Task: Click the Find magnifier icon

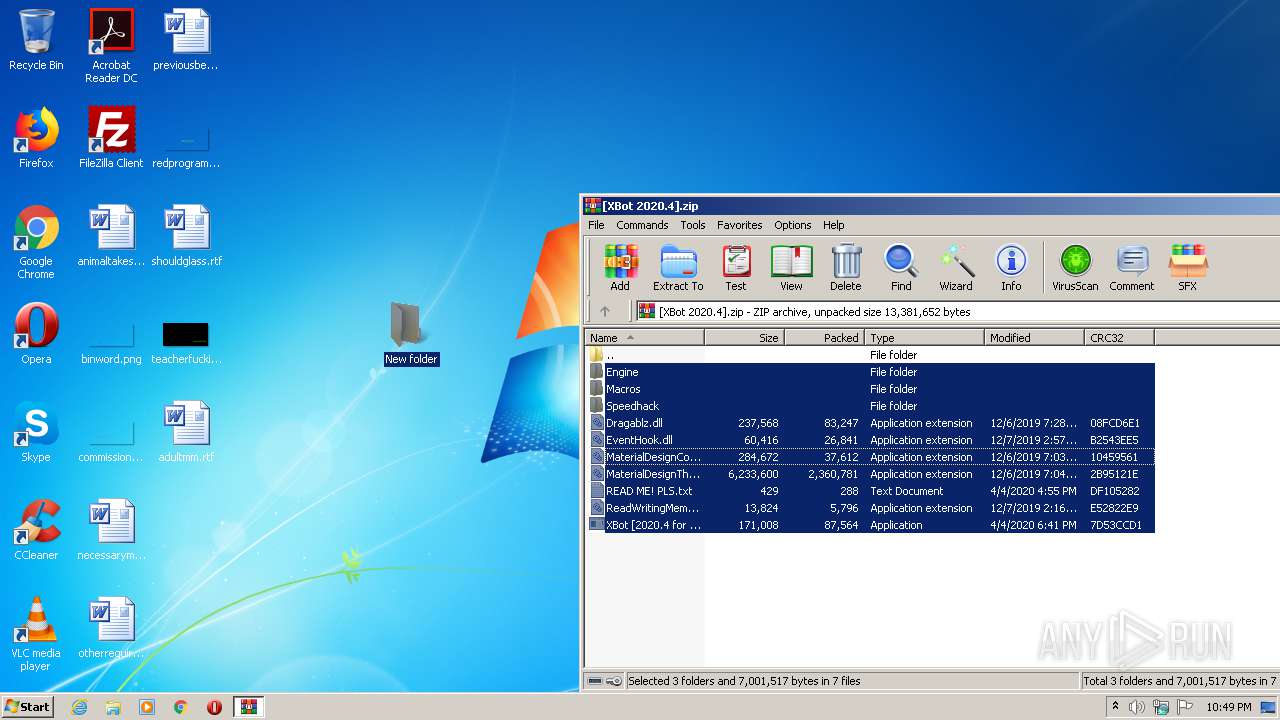Action: point(901,268)
